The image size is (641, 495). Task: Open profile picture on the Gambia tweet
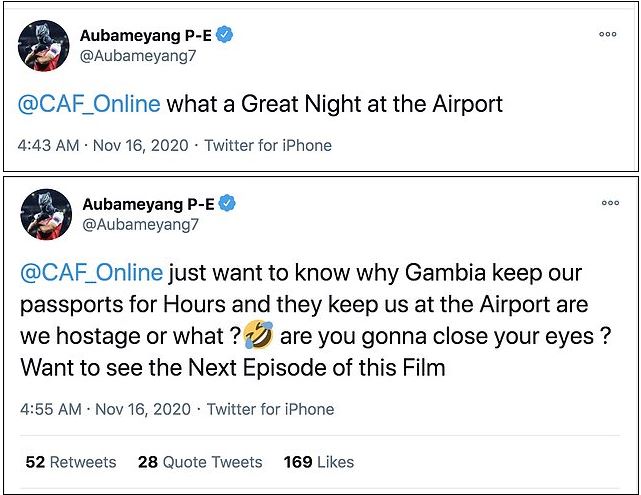click(45, 214)
